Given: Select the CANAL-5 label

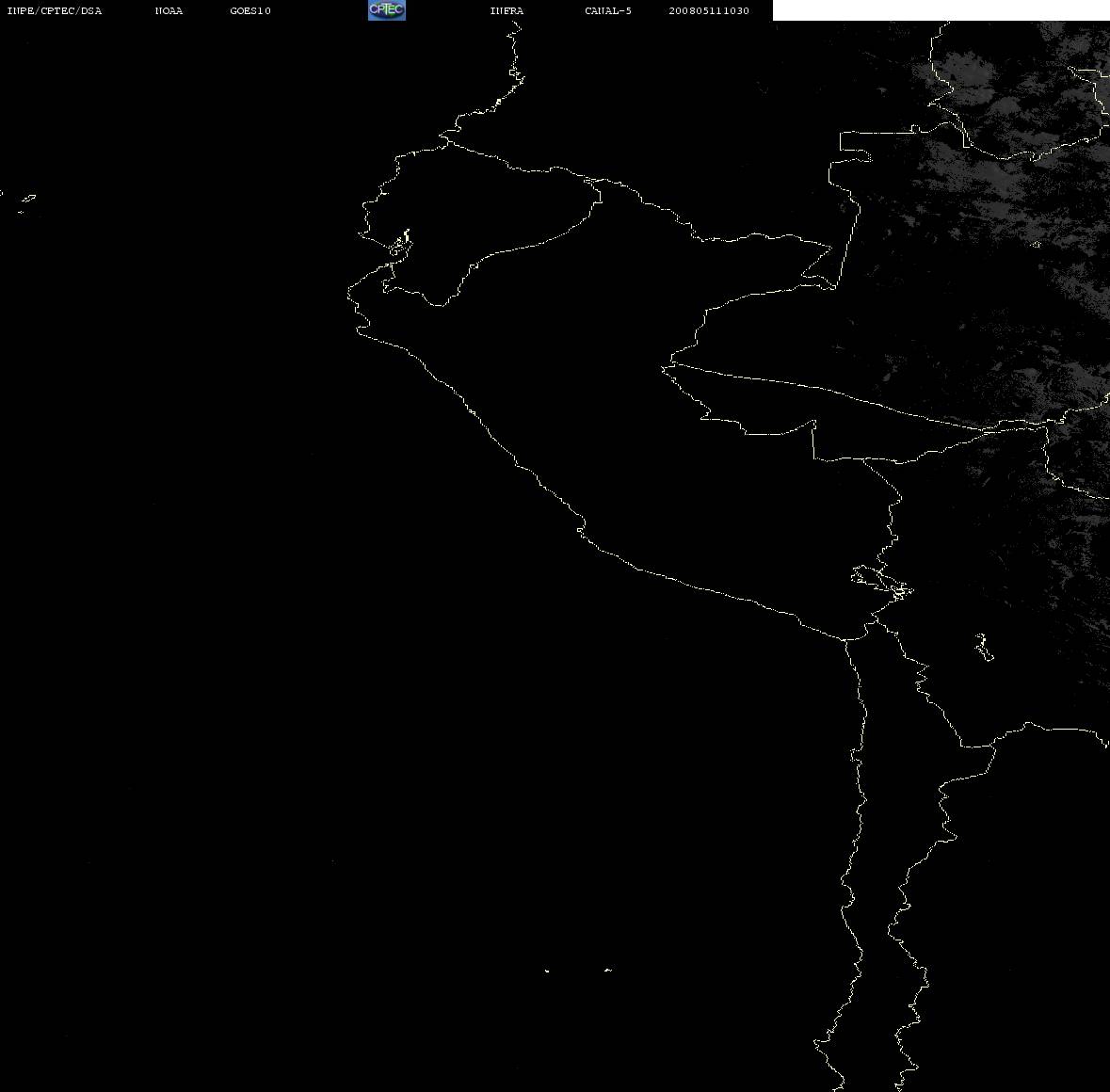Looking at the screenshot, I should tap(607, 10).
